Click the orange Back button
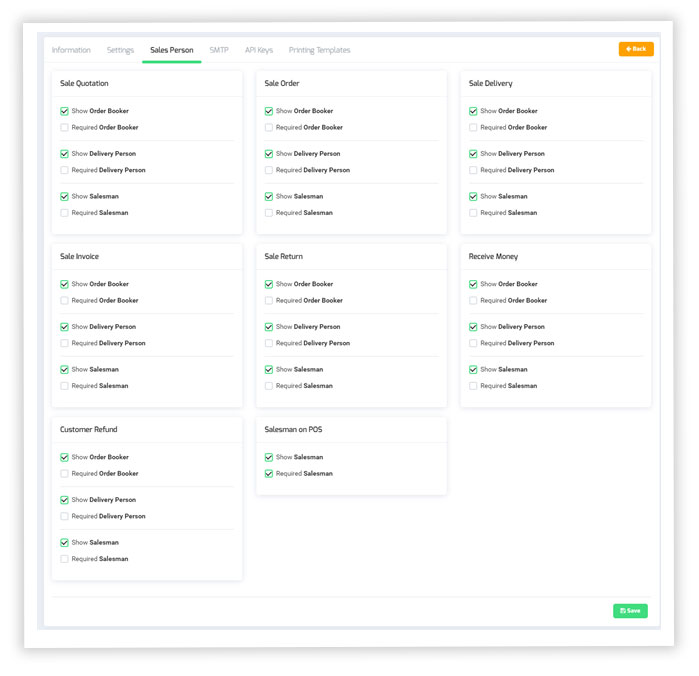 coord(636,49)
